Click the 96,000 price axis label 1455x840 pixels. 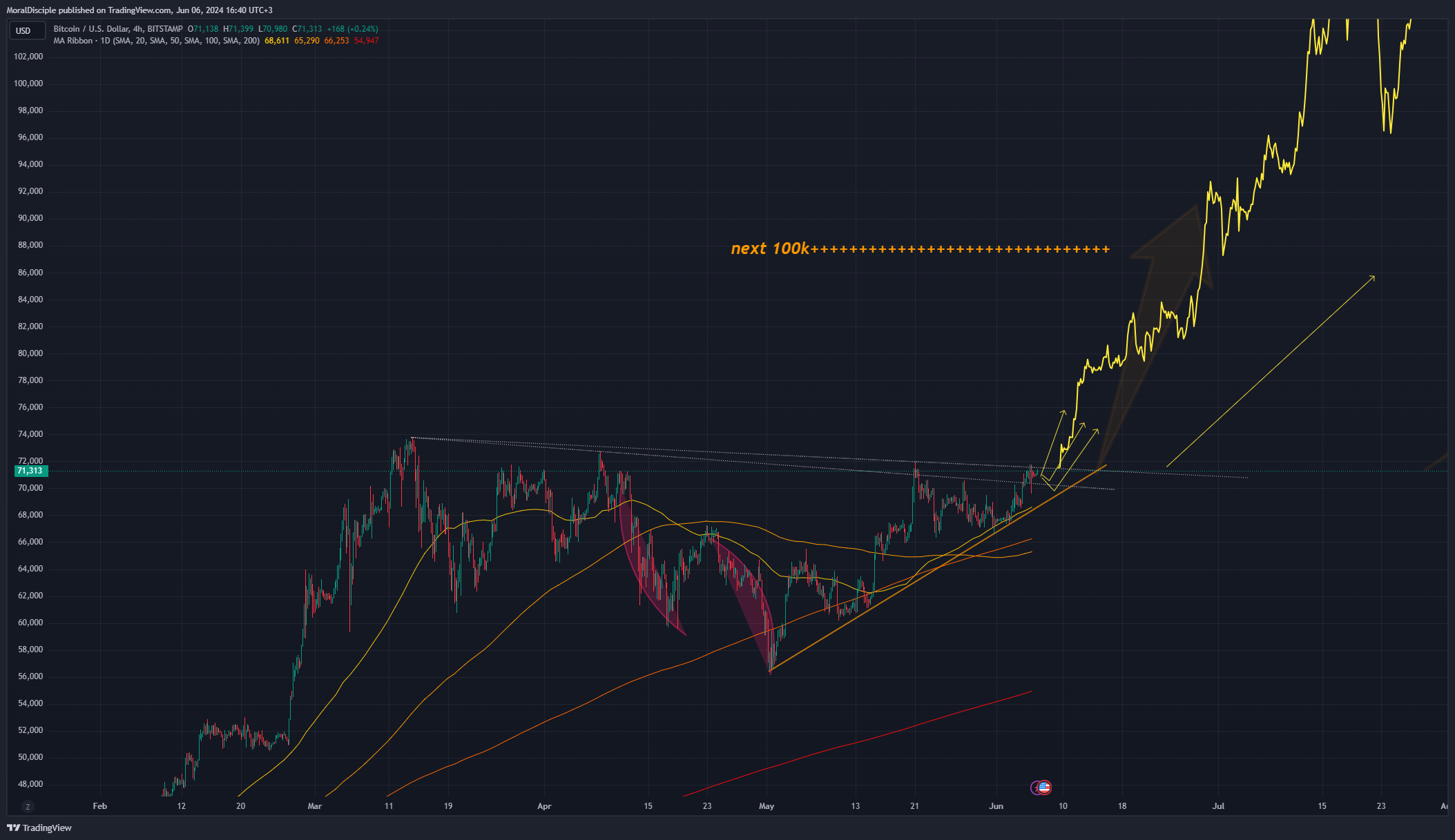point(30,137)
